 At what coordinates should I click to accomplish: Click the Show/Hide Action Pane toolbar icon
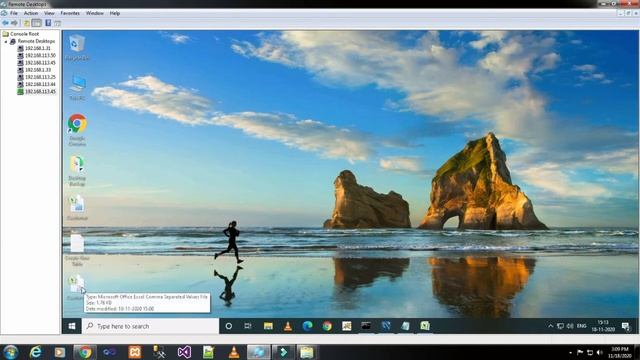coord(58,23)
